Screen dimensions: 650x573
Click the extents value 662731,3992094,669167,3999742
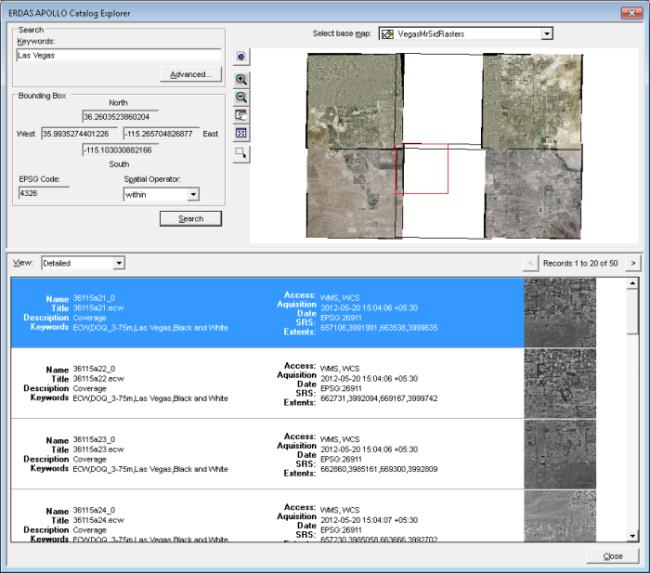click(379, 398)
